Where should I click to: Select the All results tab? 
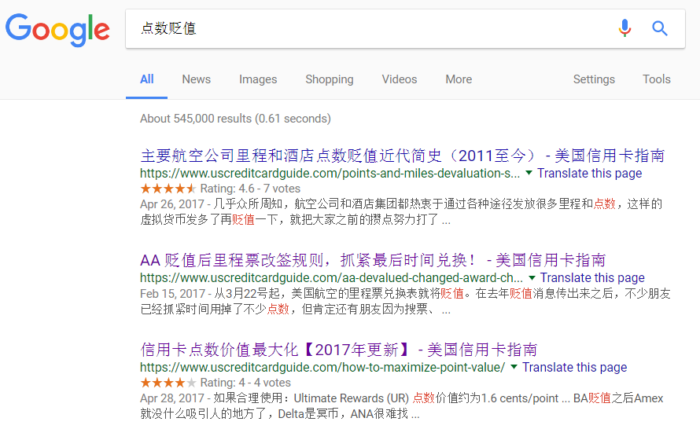[146, 79]
